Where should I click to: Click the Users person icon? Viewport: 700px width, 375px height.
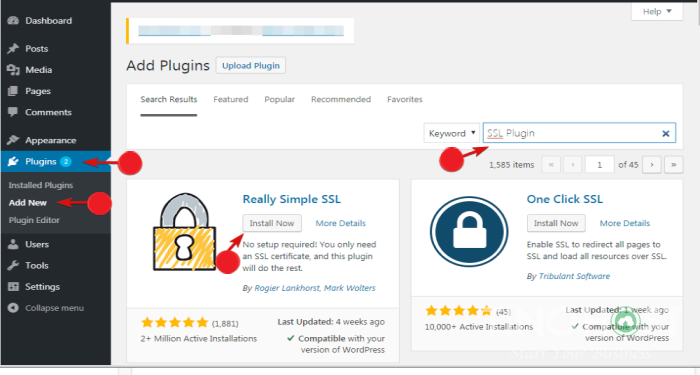tap(13, 244)
